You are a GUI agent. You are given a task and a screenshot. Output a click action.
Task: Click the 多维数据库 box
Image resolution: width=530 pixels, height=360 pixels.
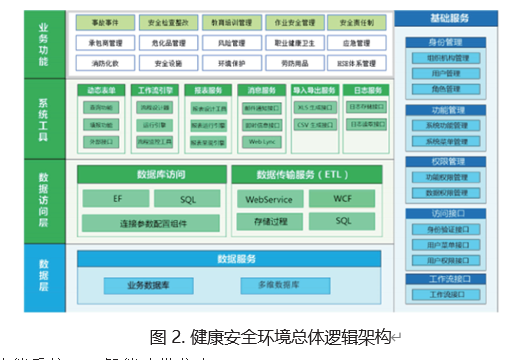[285, 286]
